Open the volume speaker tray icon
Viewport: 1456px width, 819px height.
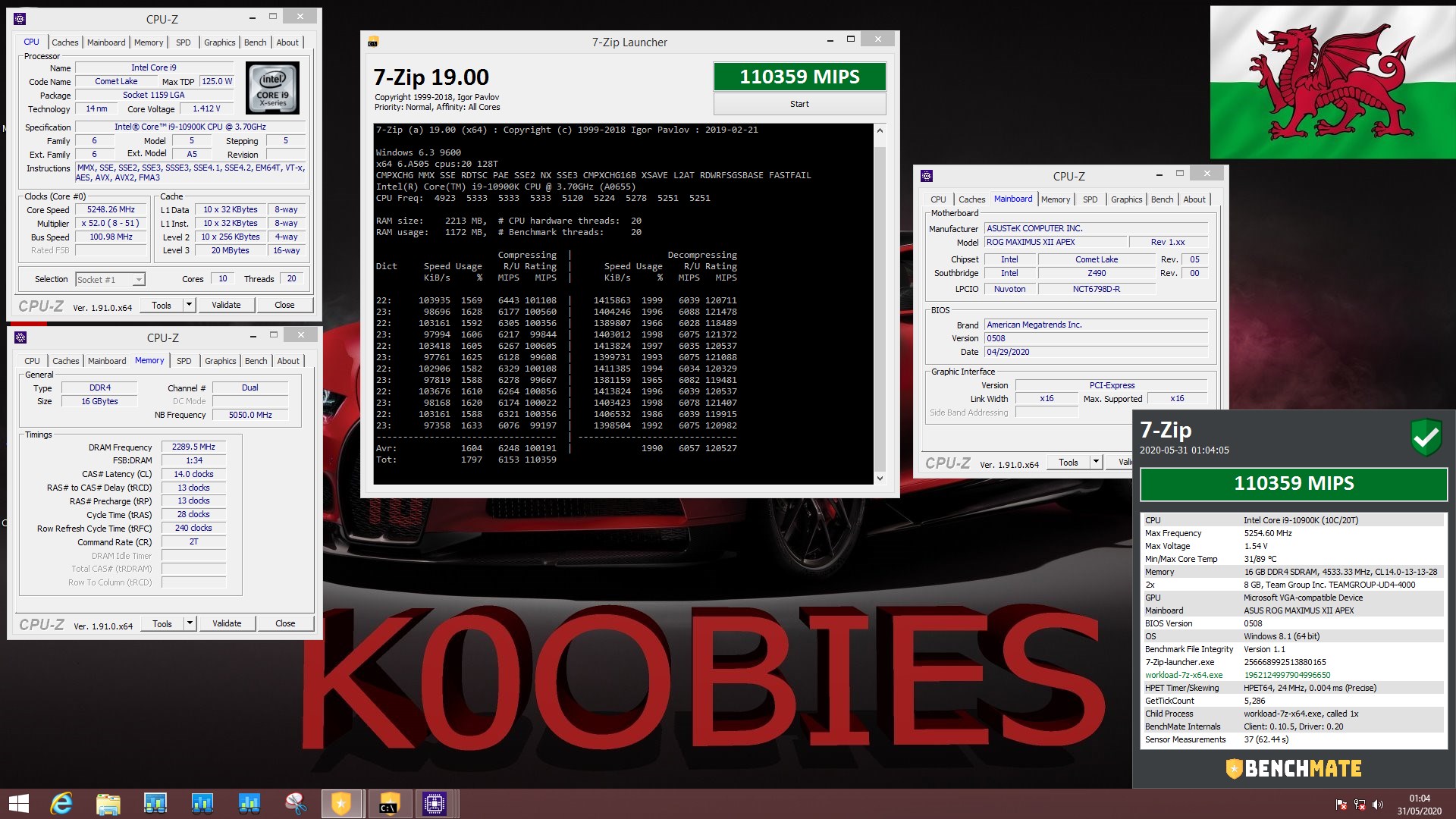pos(1378,805)
